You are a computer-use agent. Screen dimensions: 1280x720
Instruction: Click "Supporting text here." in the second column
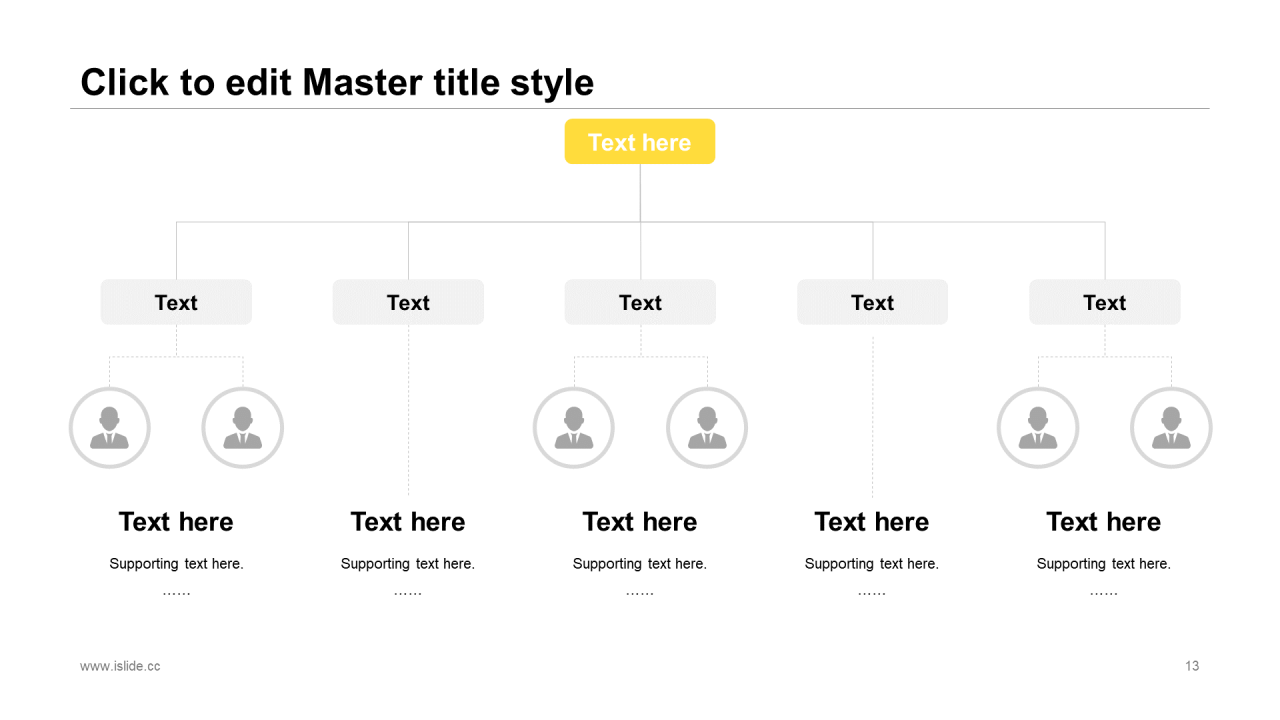[x=408, y=564]
